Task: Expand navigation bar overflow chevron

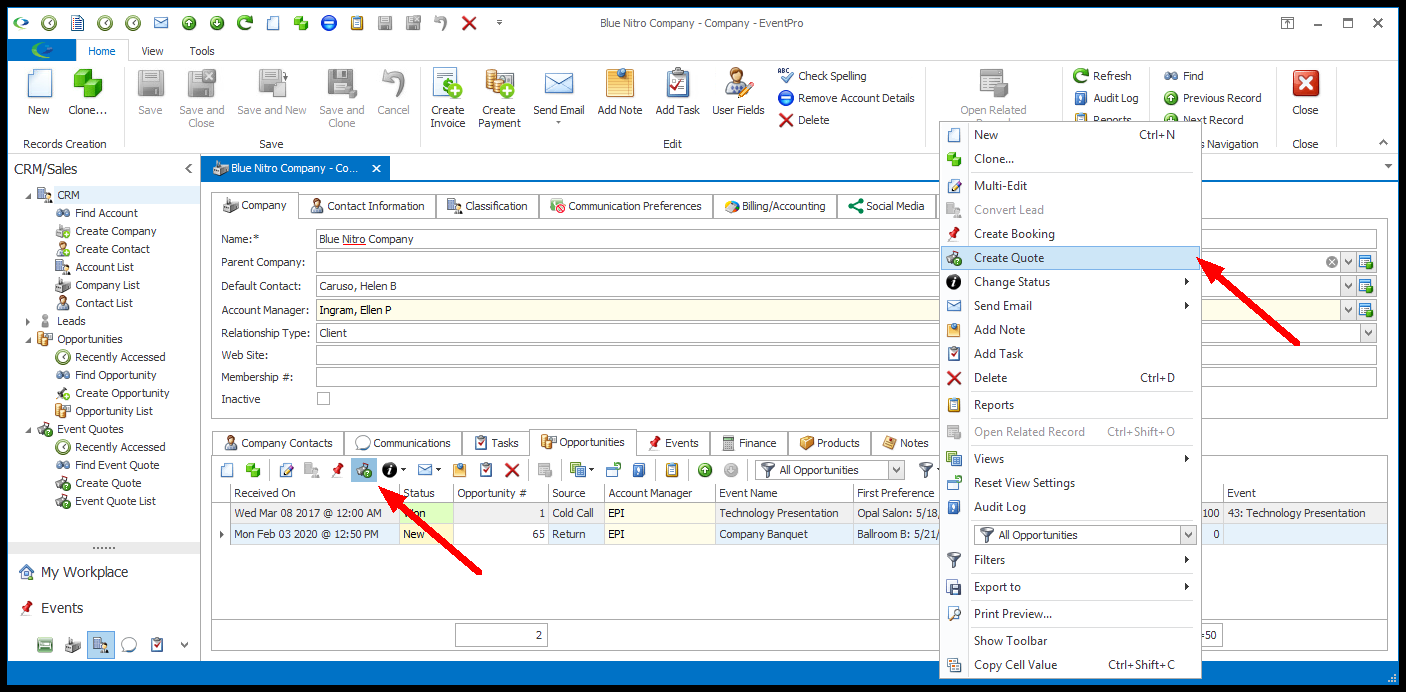Action: point(184,645)
